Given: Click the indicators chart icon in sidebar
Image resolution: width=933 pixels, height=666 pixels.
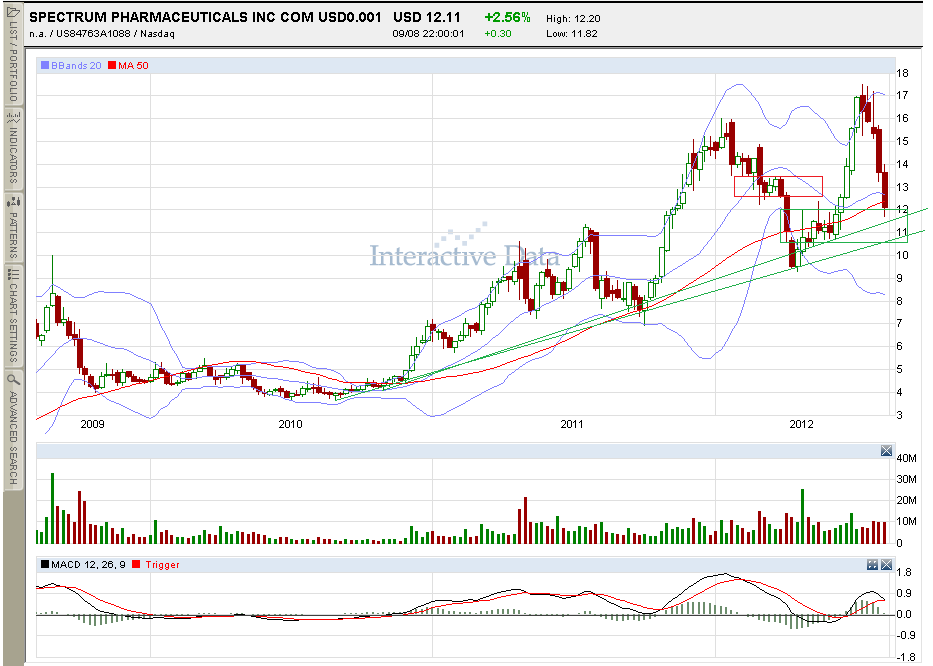Looking at the screenshot, I should [13, 117].
